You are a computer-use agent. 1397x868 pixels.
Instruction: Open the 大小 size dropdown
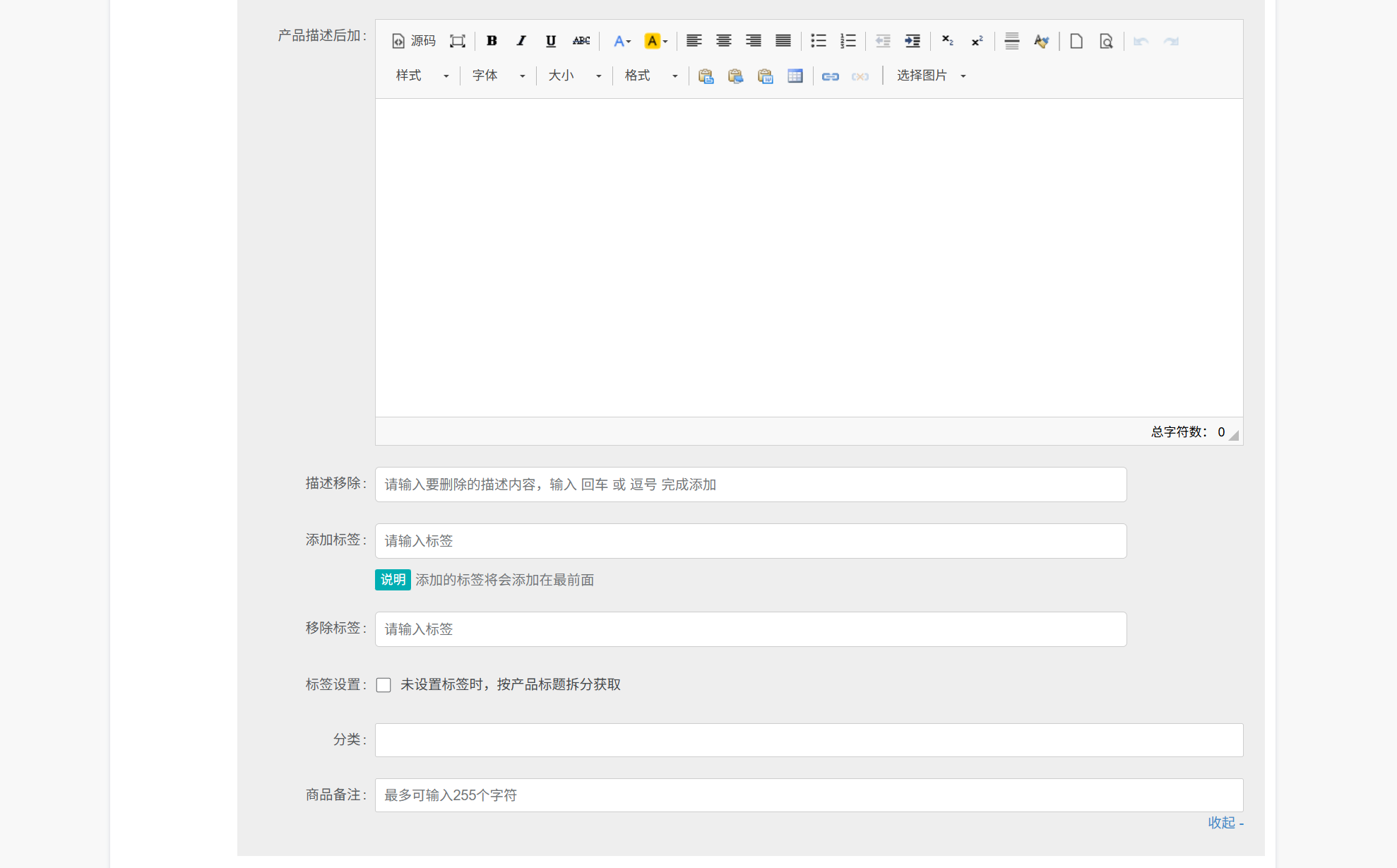(x=574, y=76)
